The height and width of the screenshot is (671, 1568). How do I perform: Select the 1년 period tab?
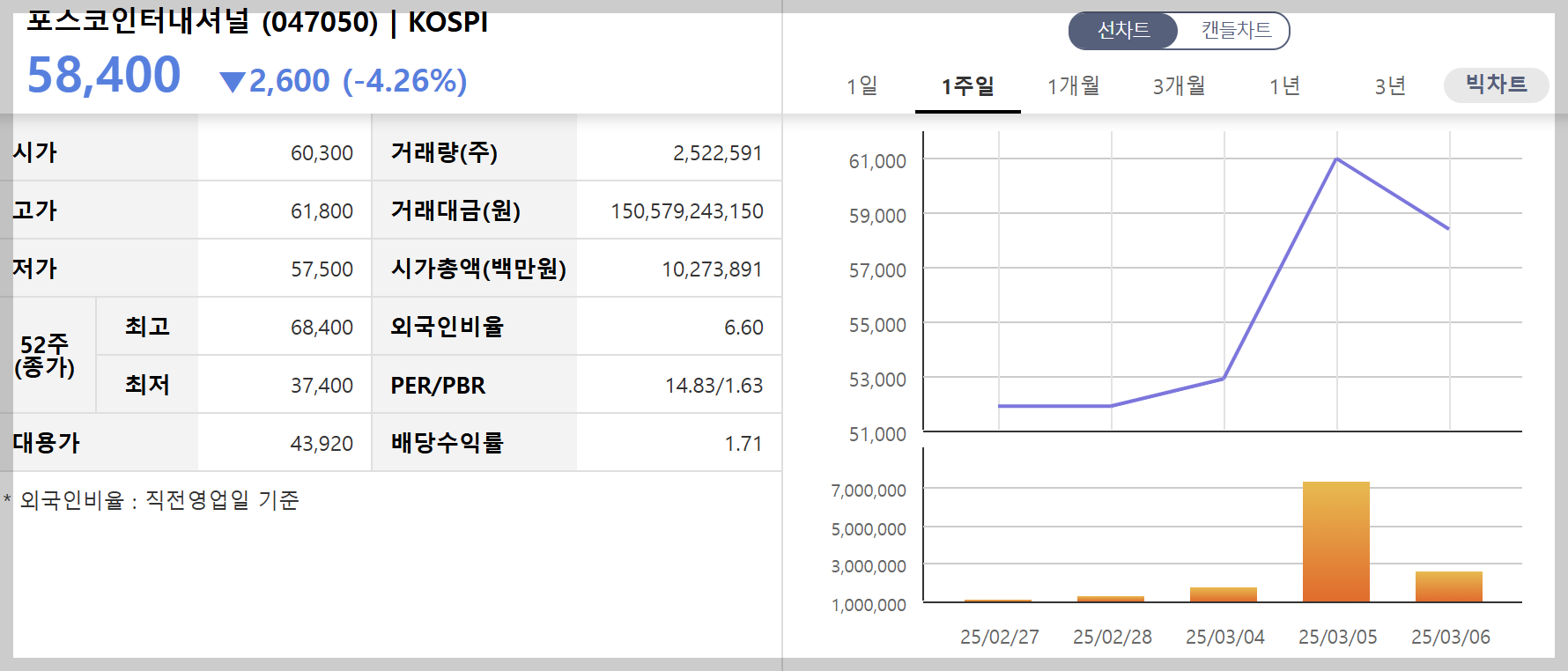1285,85
